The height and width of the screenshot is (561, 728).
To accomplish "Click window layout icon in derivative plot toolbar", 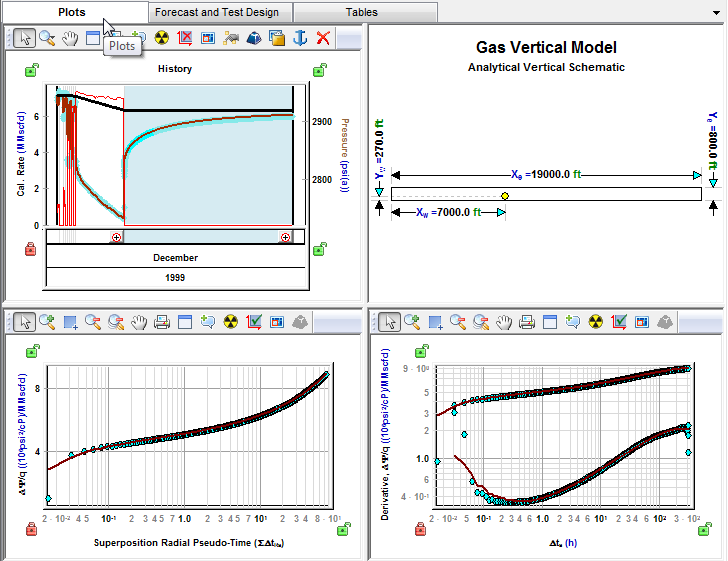I will pyautogui.click(x=550, y=321).
